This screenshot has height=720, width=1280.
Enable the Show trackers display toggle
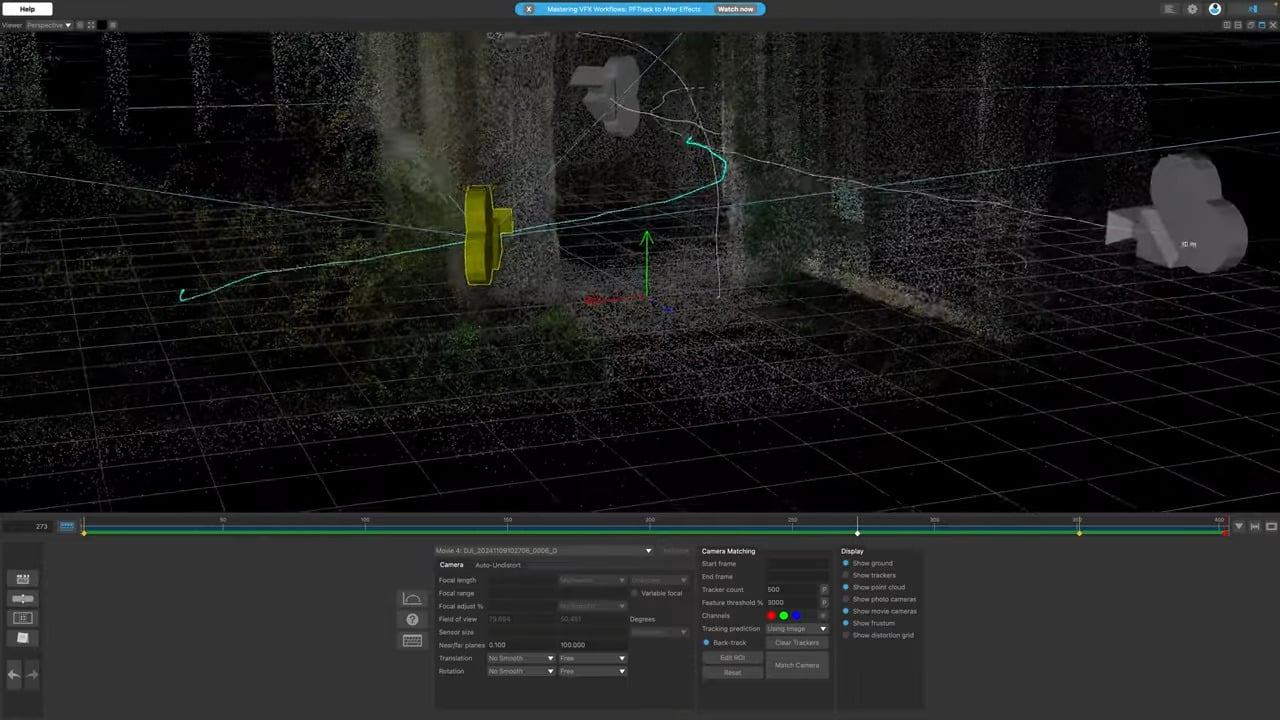click(x=845, y=575)
